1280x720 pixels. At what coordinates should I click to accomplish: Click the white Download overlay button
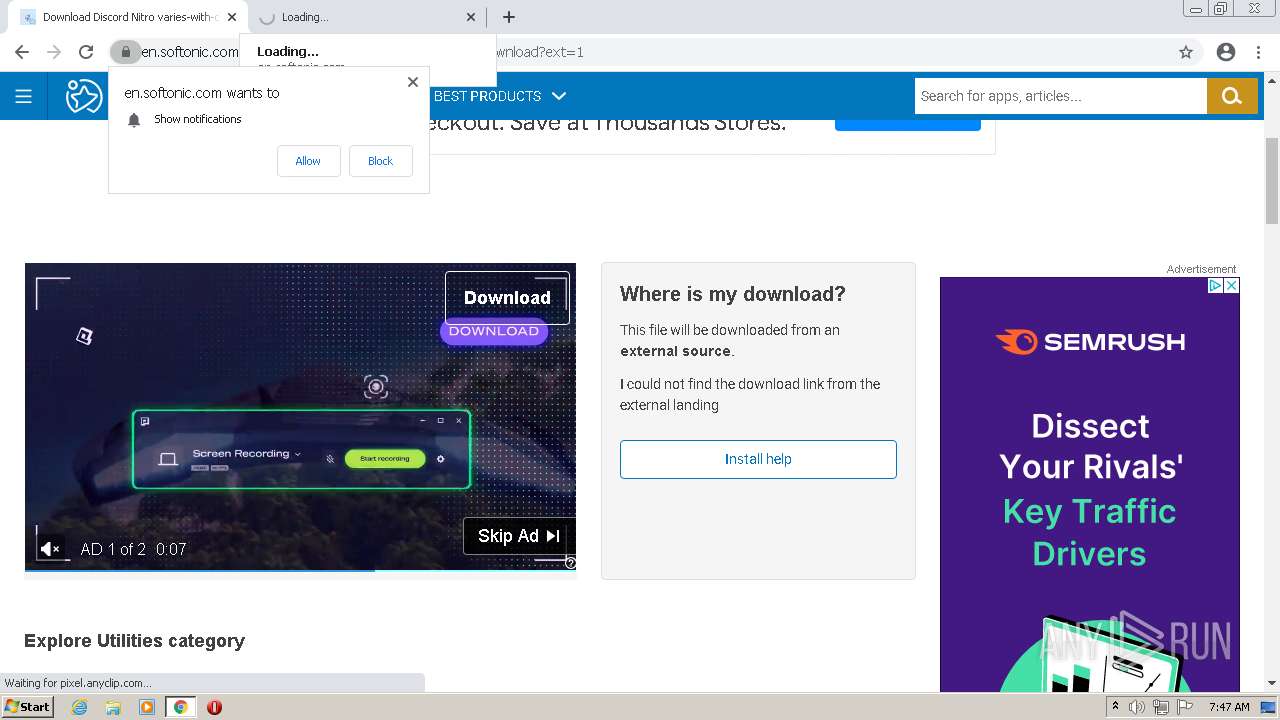tap(507, 297)
